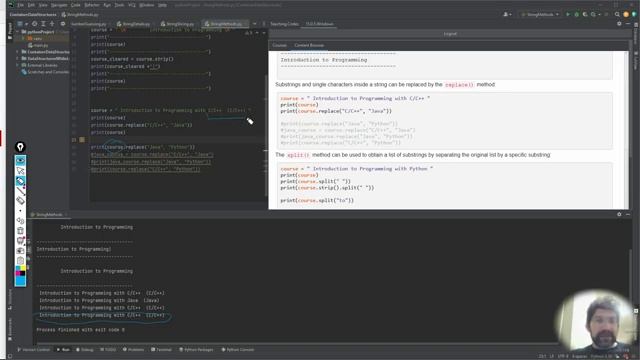Screen dimensions: 640x360
Task: Open the user account icon in top toolbar
Action: click(x=507, y=14)
